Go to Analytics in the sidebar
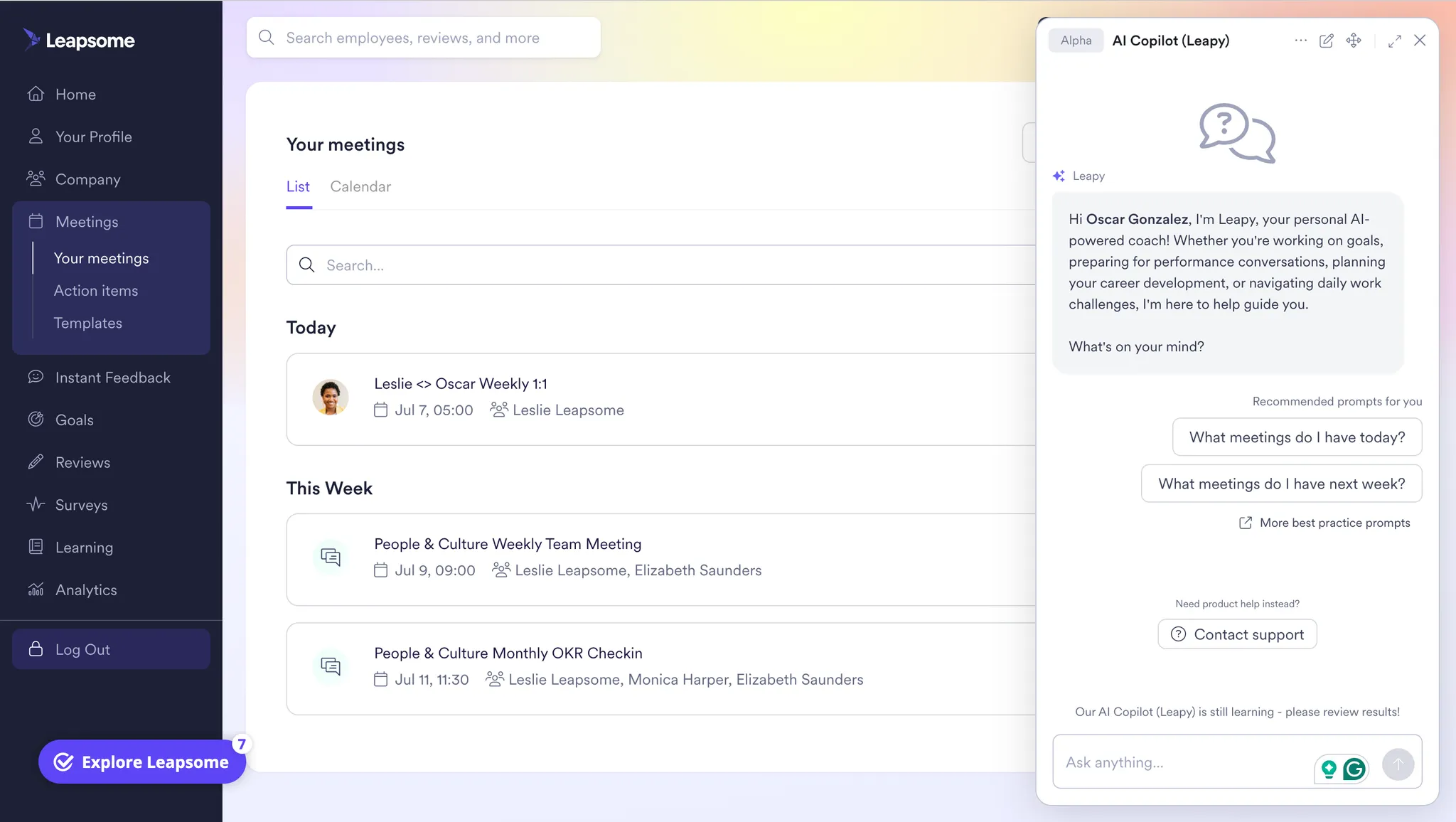The image size is (1456, 822). point(86,589)
